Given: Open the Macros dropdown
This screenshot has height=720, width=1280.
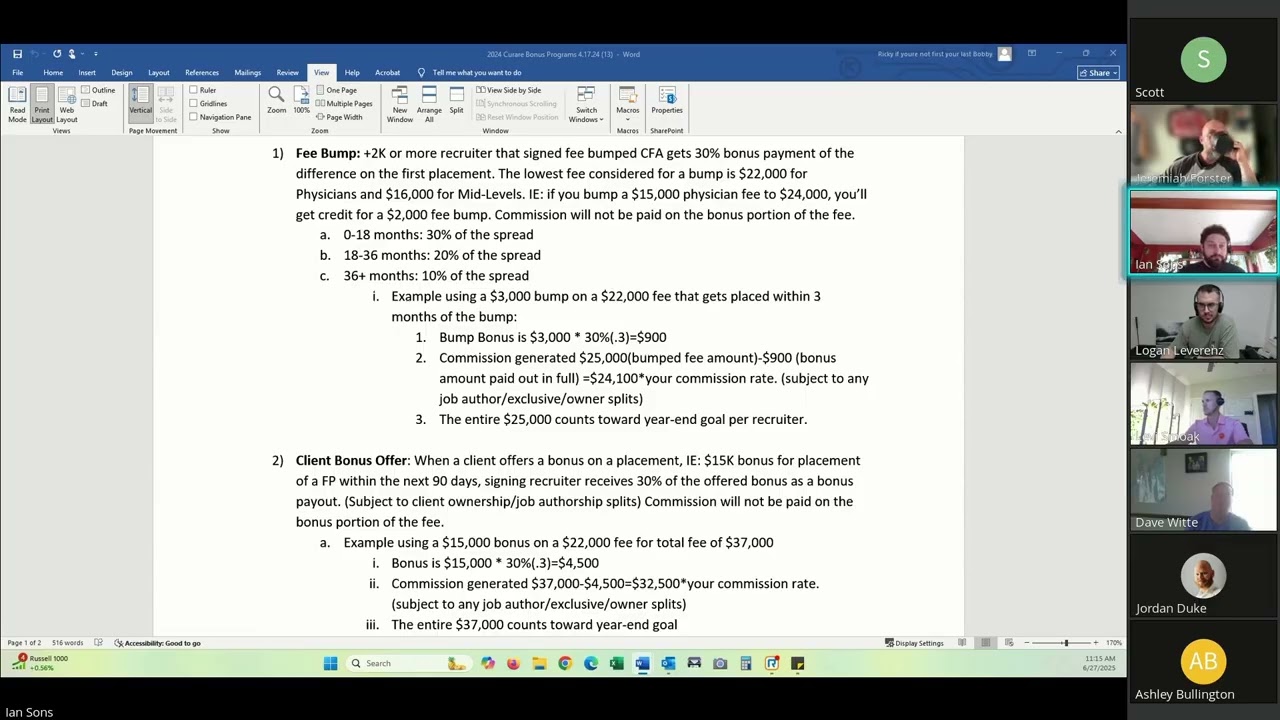Looking at the screenshot, I should click(x=627, y=105).
